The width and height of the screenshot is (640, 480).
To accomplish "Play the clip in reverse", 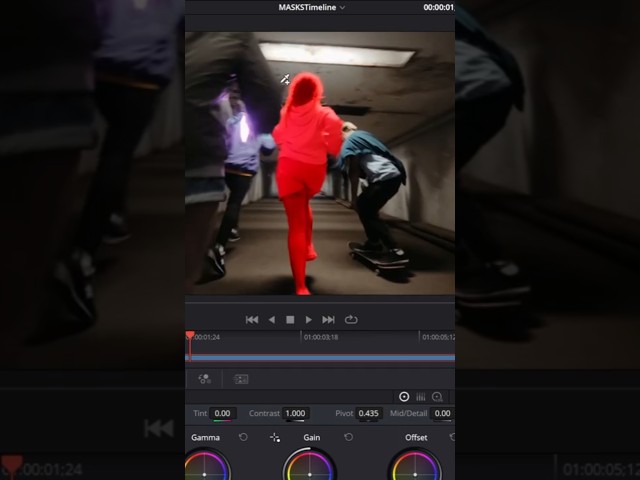I will pos(271,320).
